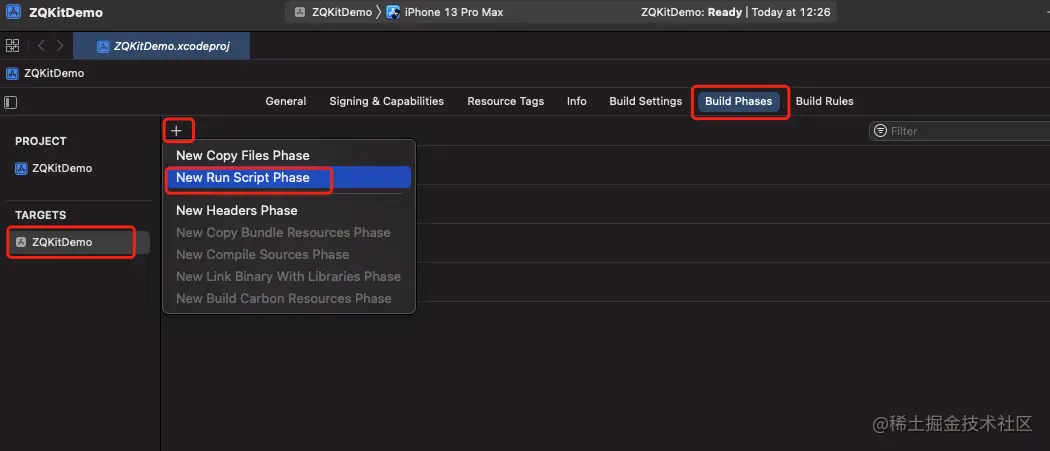Open the Build Rules tab
The height and width of the screenshot is (451, 1050).
point(824,101)
